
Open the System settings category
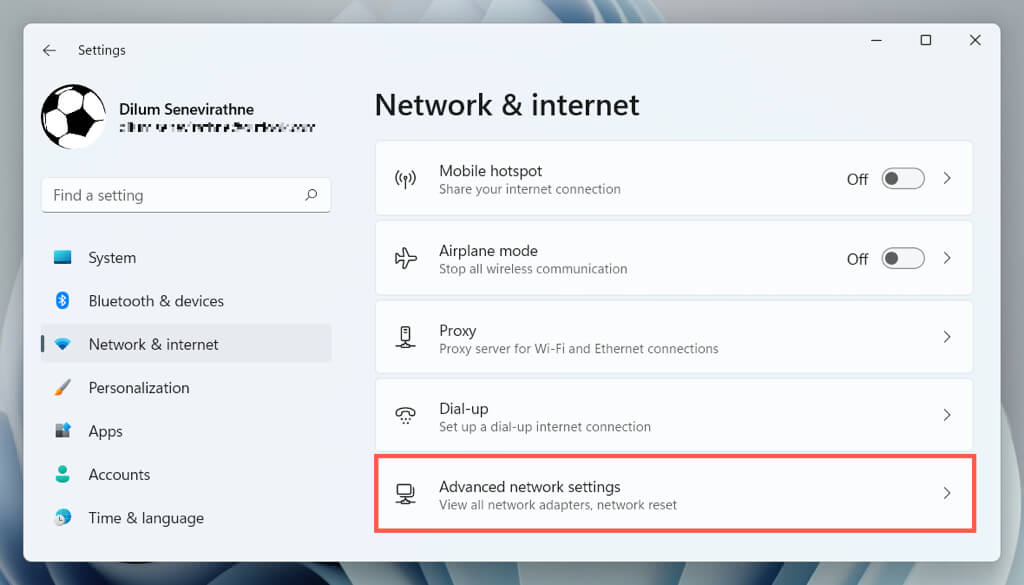(112, 258)
